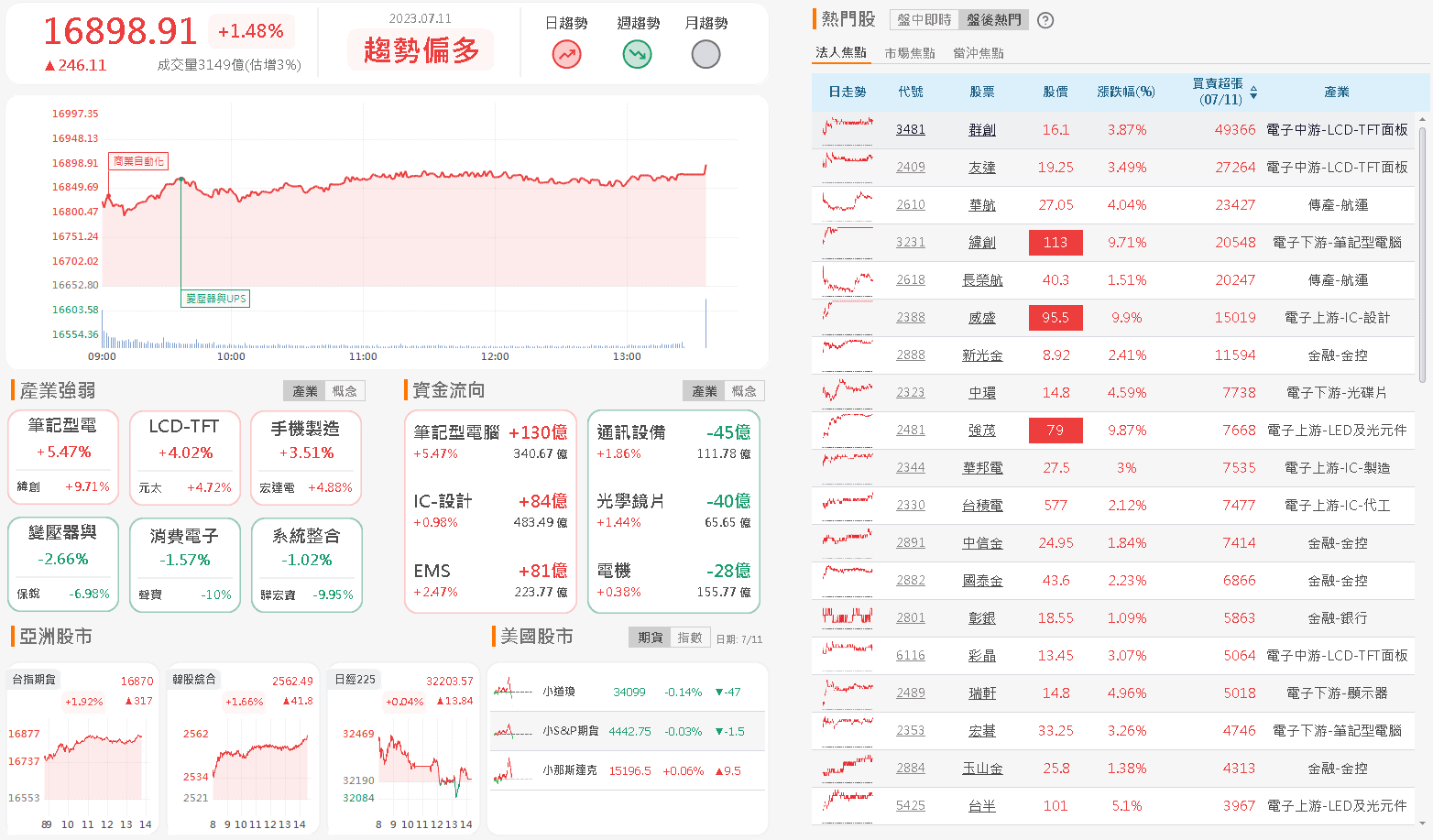Click the 小道瓊 mini chart icon

point(513,692)
